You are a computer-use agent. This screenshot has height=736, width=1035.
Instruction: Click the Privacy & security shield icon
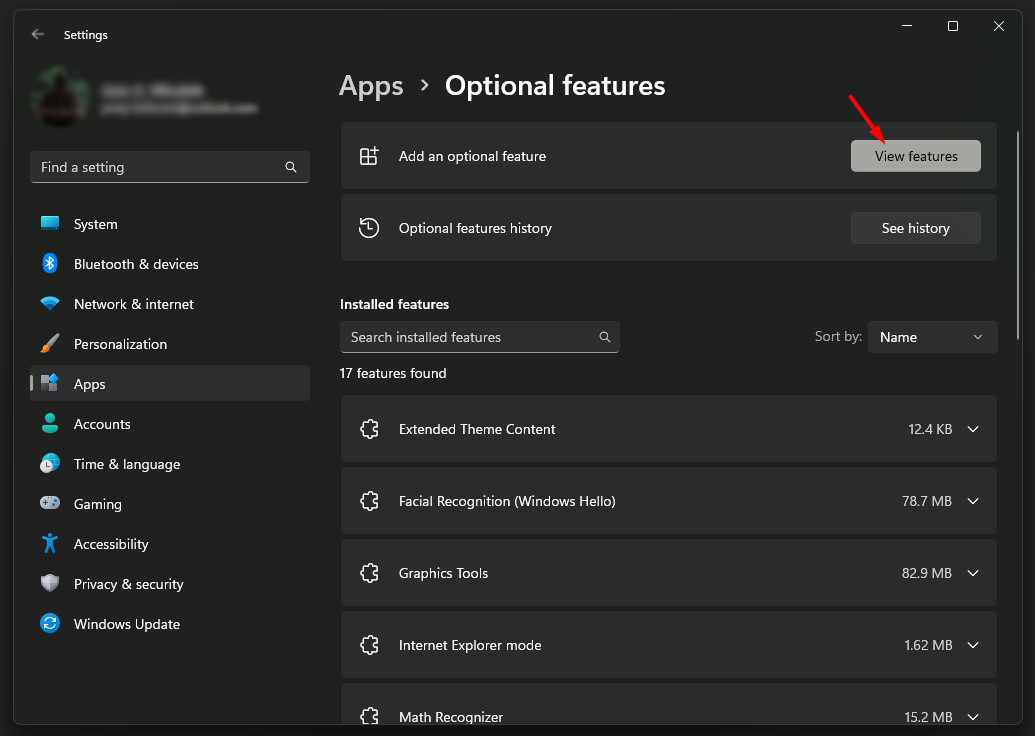[50, 583]
